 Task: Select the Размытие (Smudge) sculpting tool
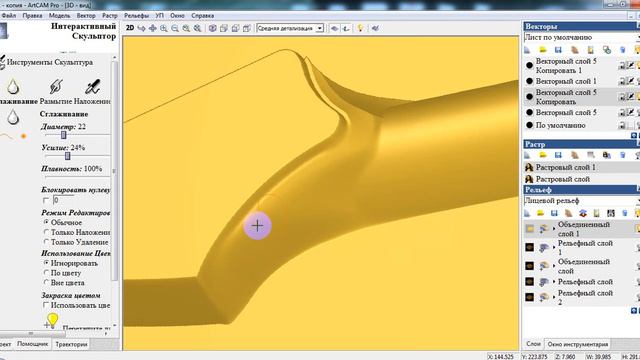pyautogui.click(x=56, y=86)
